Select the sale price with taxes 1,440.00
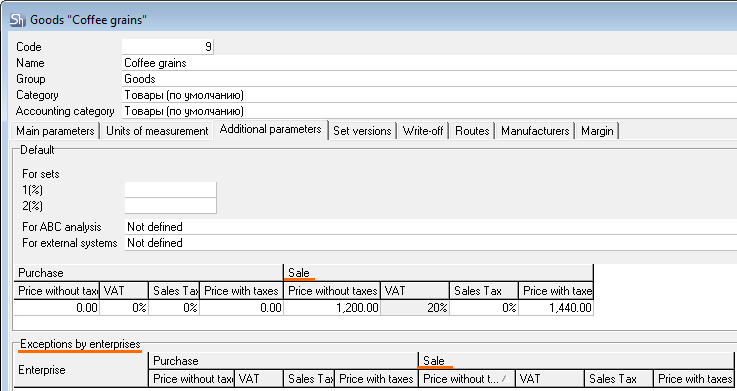This screenshot has height=391, width=737. point(556,308)
